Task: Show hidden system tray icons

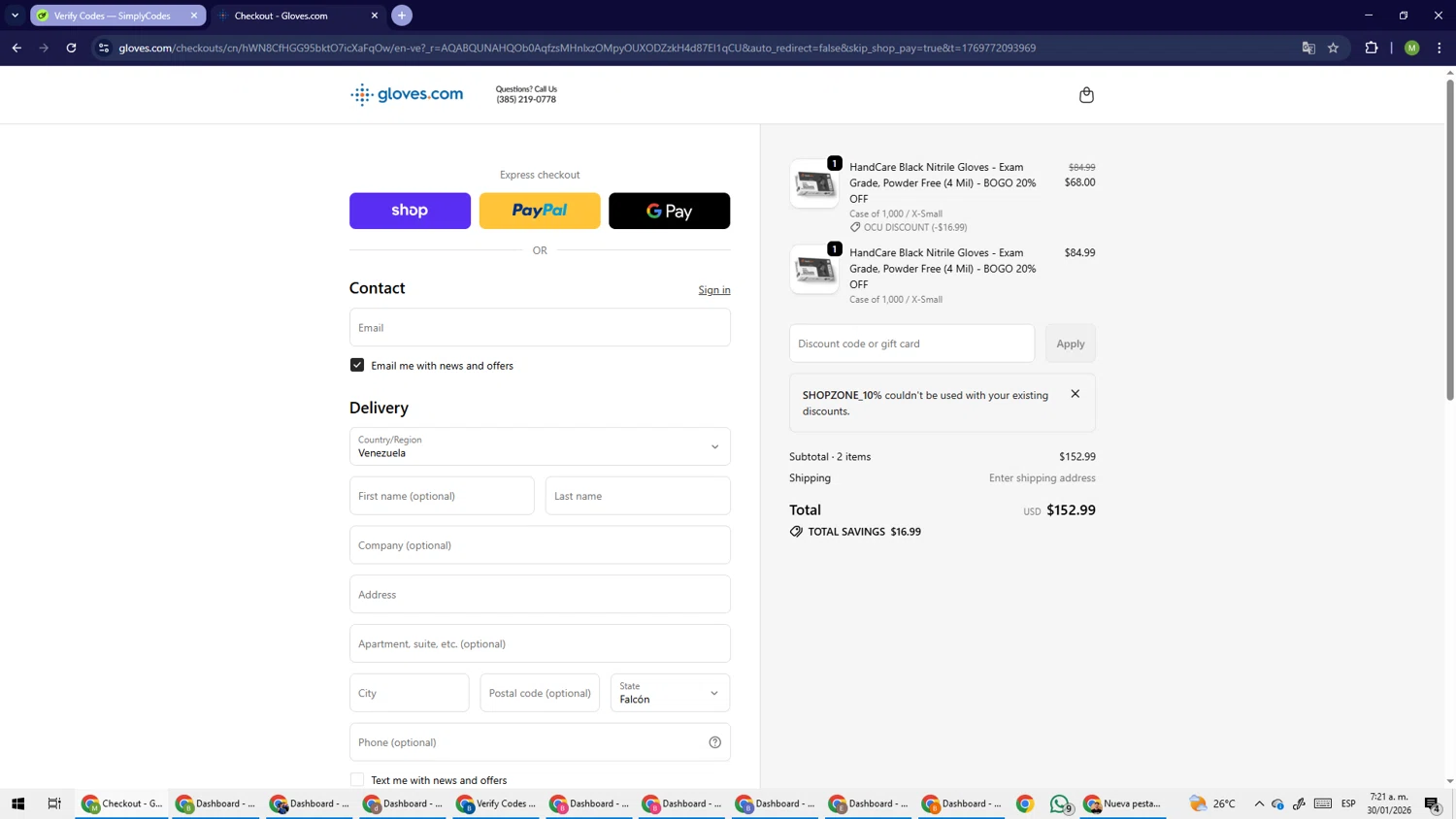Action: [x=1259, y=803]
